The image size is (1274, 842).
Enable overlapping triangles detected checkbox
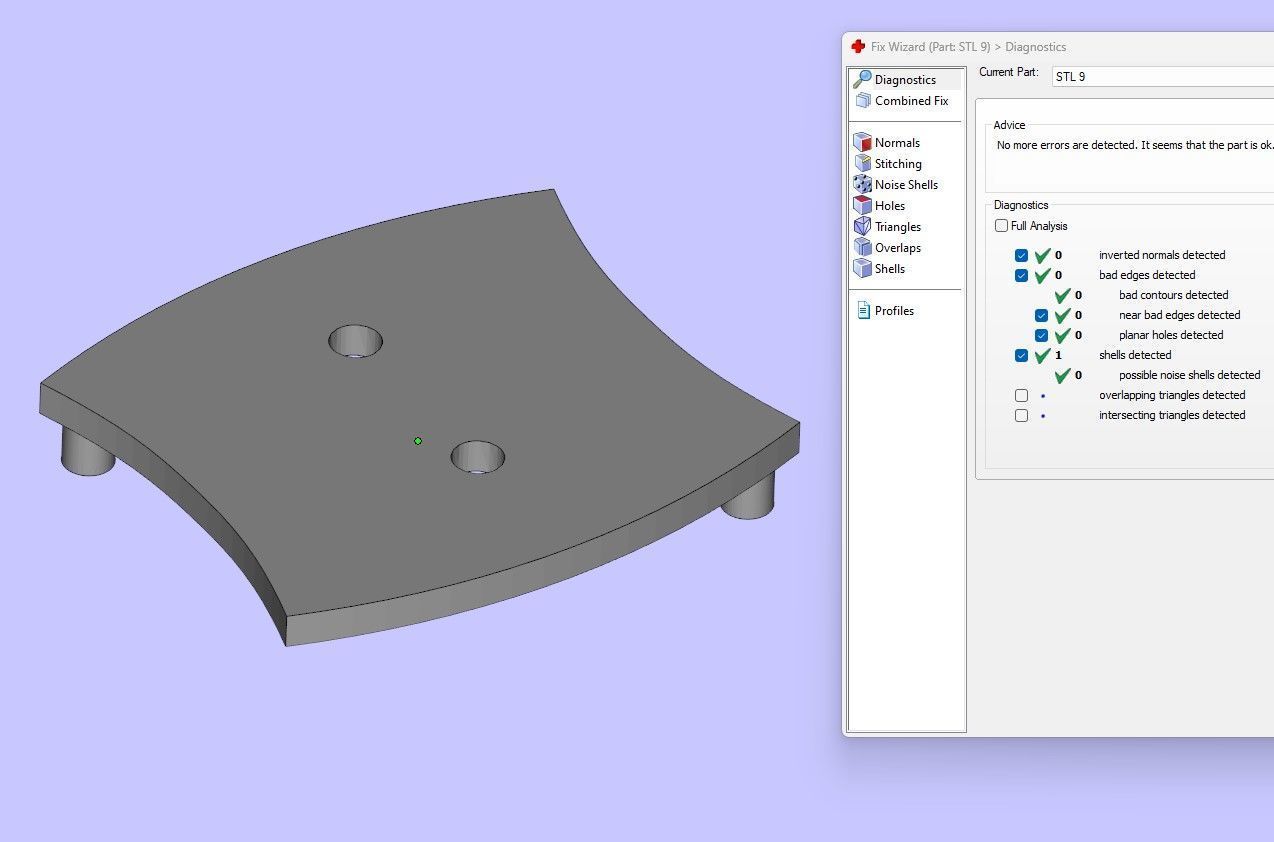click(1021, 395)
